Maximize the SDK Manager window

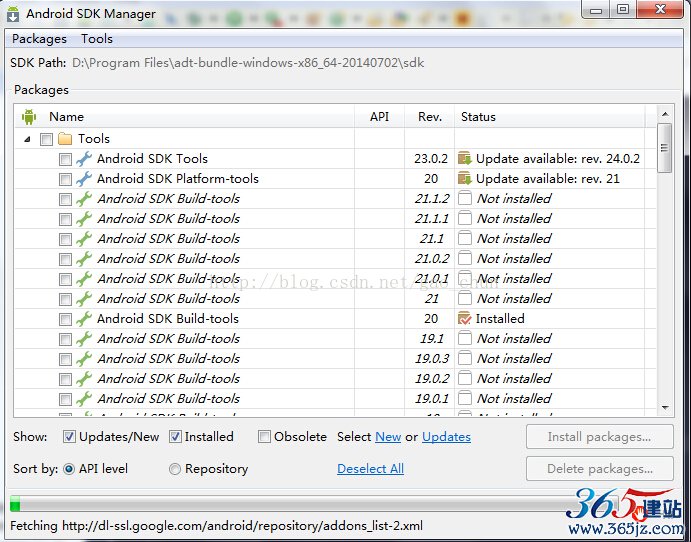pos(623,10)
